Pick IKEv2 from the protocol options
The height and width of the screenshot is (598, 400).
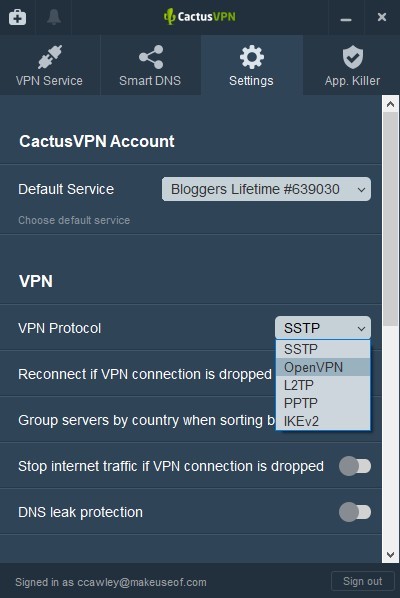coord(323,421)
